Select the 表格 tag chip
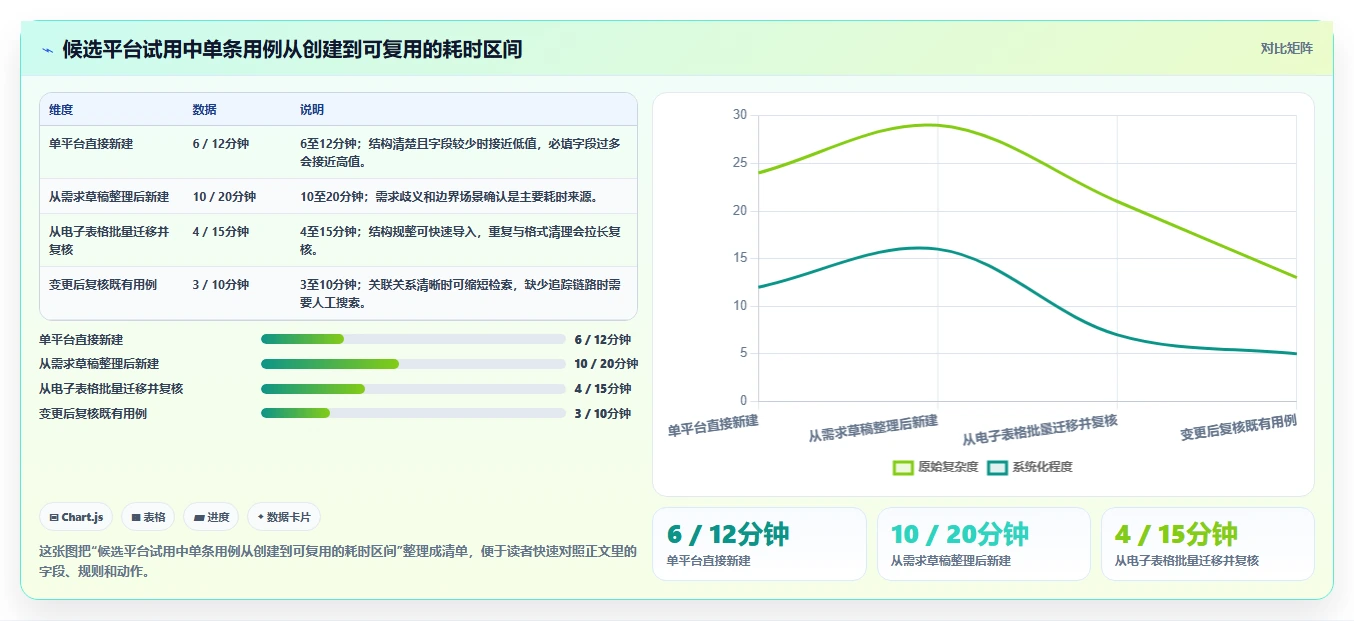 click(x=148, y=517)
